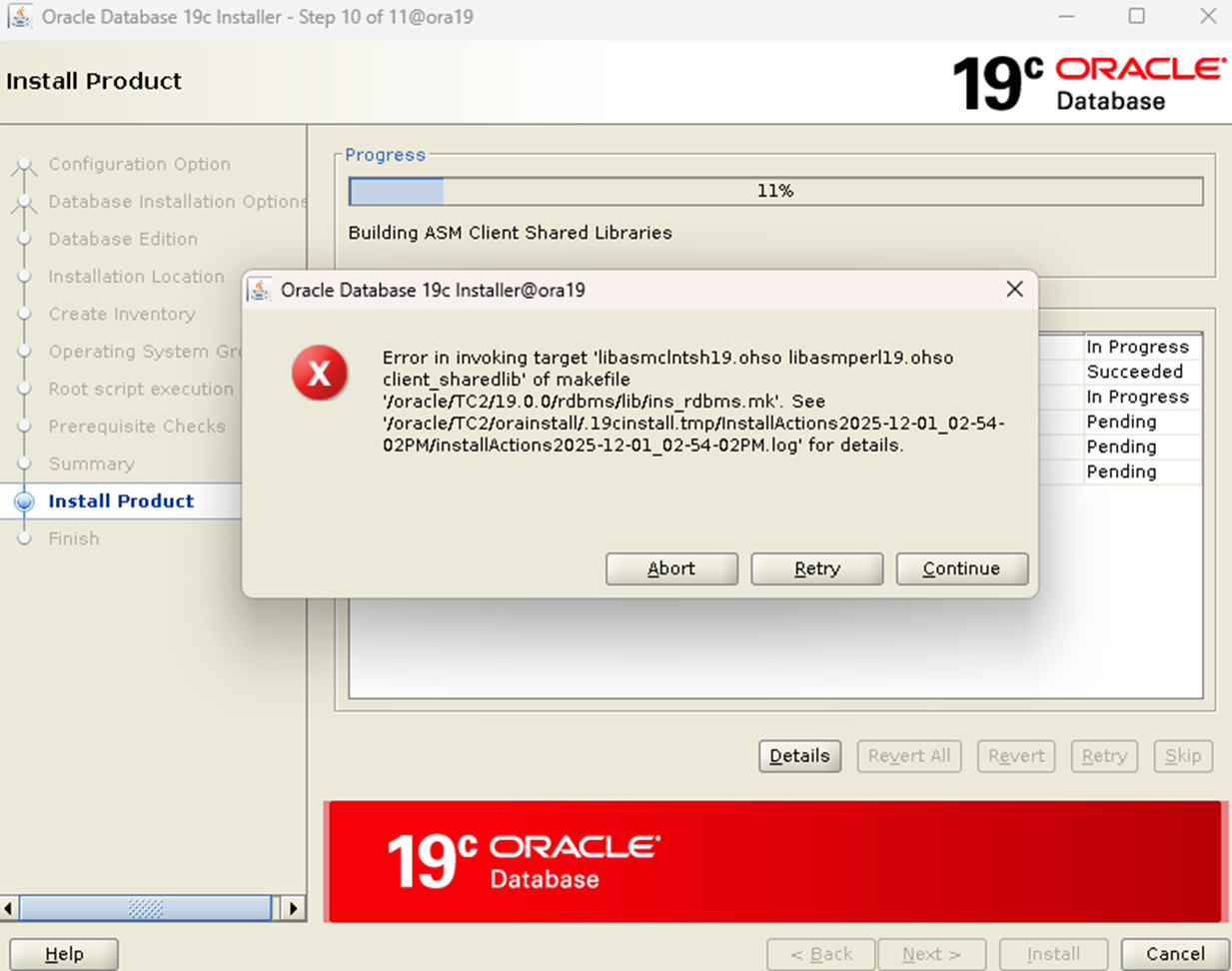Click the Finish step bullet icon

point(25,538)
